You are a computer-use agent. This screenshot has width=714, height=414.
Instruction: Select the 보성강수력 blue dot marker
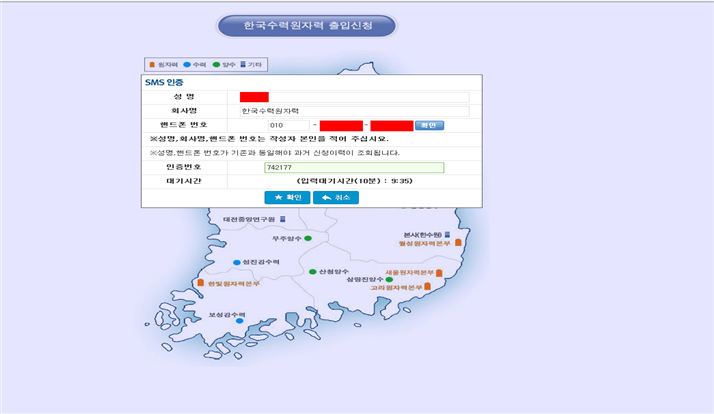pos(240,321)
